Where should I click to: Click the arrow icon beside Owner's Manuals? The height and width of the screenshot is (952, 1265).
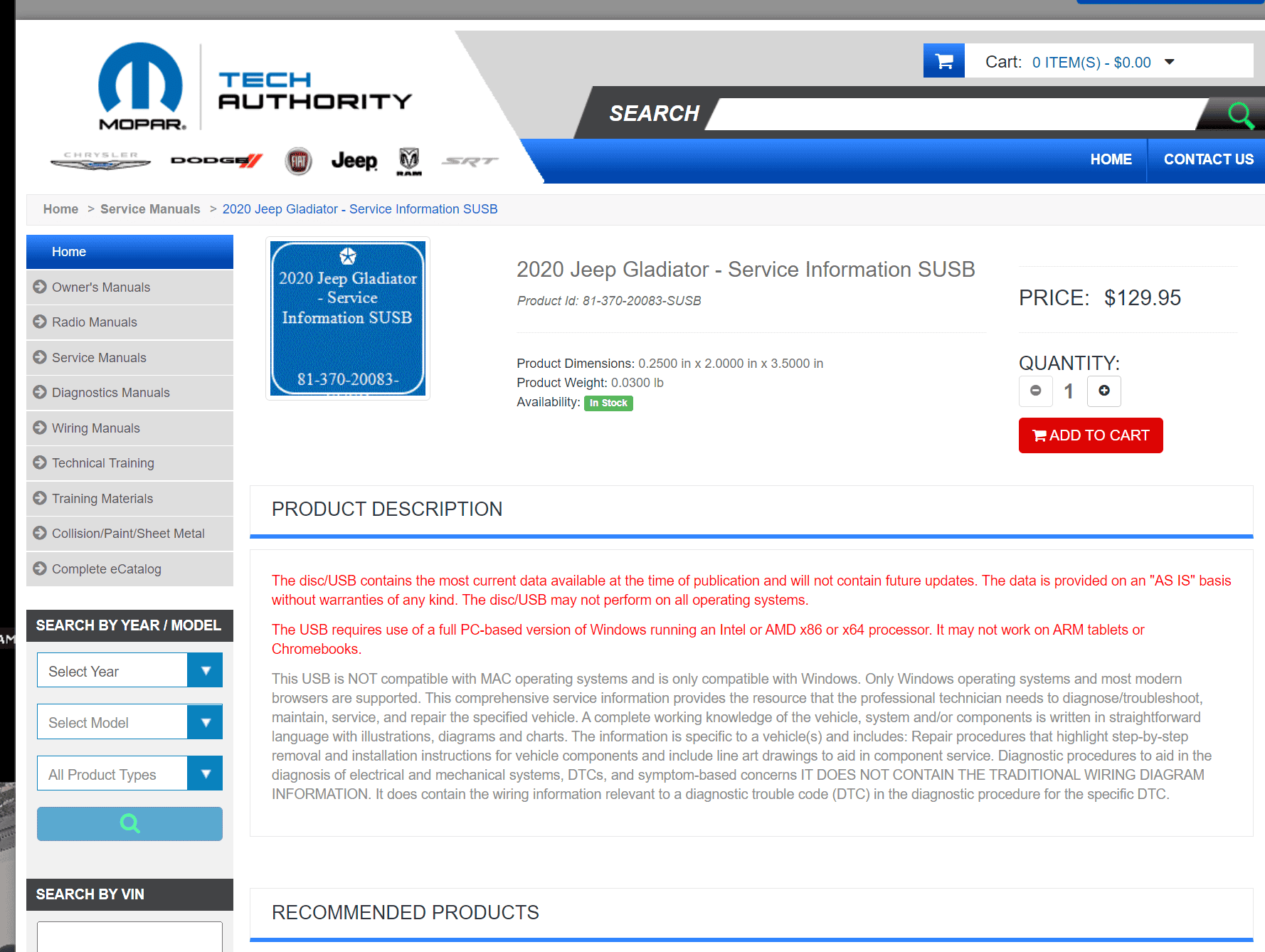click(40, 287)
